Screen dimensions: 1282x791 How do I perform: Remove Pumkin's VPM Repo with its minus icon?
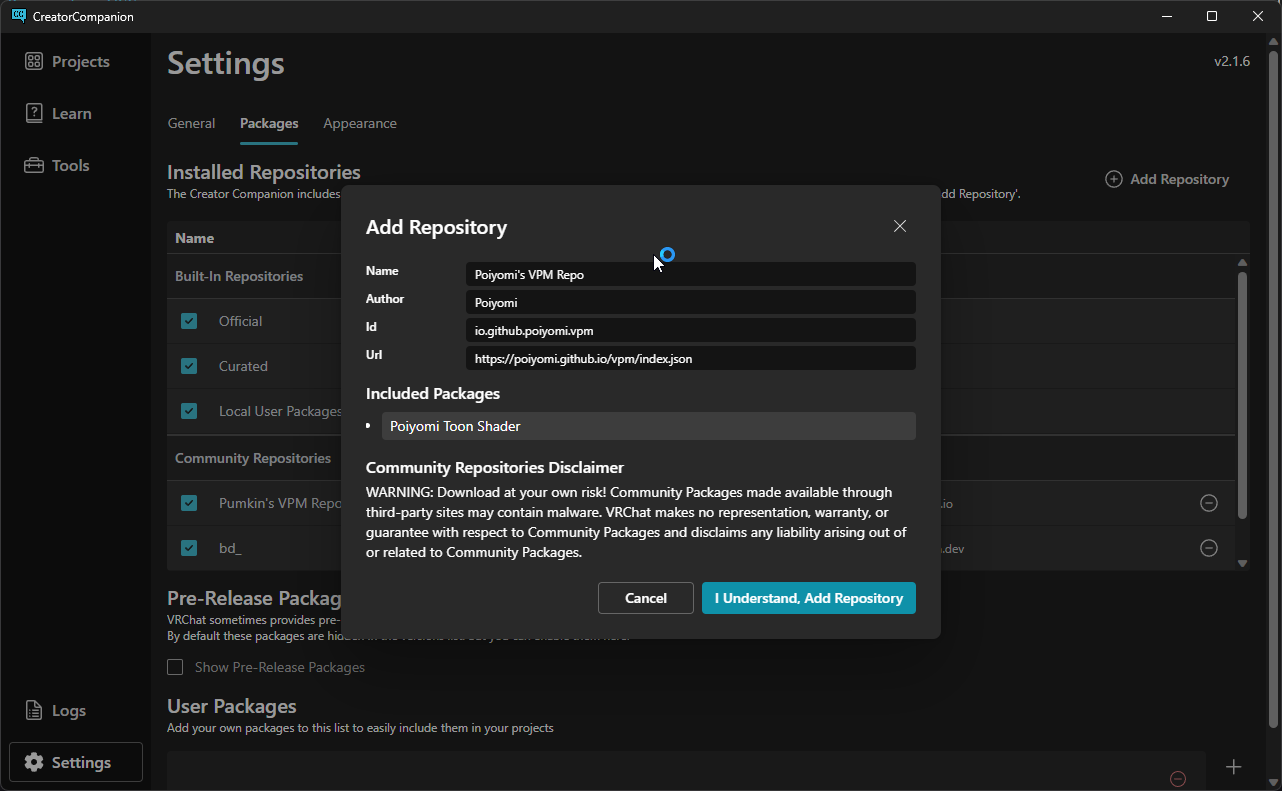(x=1209, y=503)
